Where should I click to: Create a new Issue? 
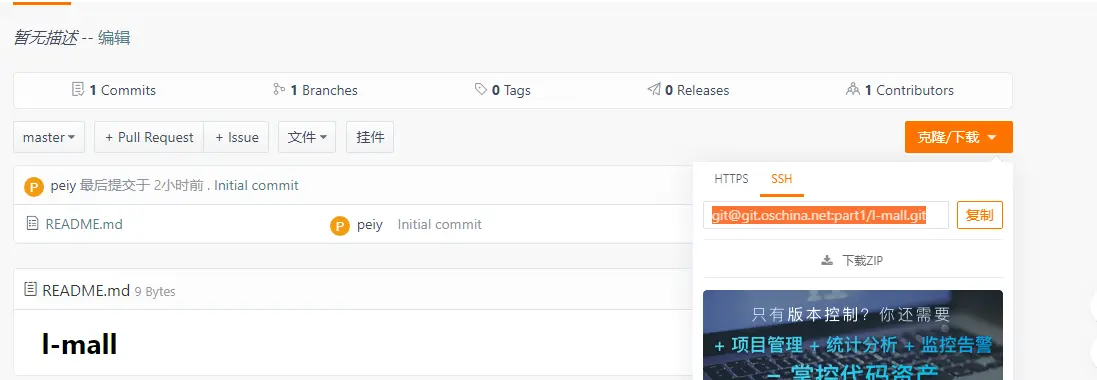tap(236, 137)
